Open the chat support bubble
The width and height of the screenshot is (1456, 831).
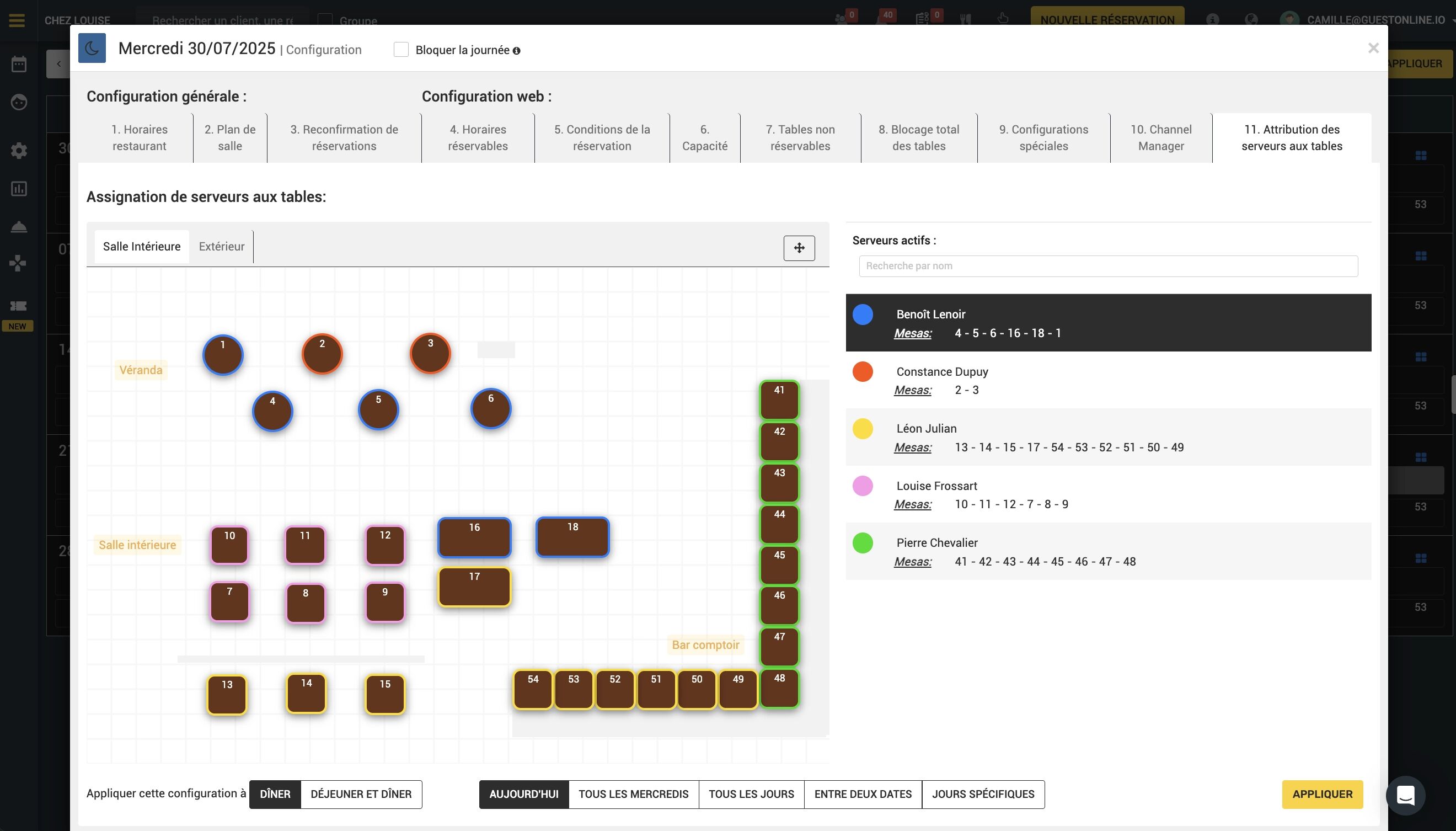tap(1405, 795)
